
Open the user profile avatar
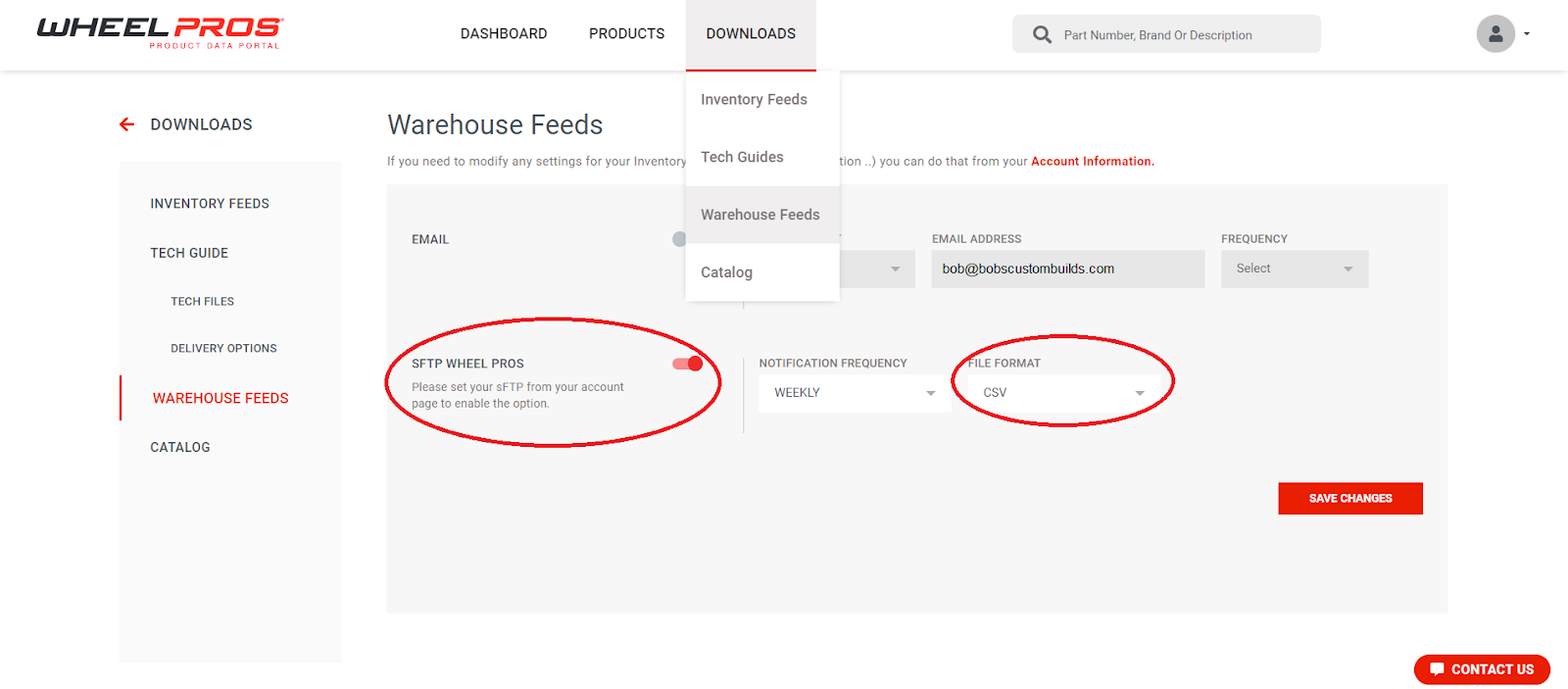1495,34
